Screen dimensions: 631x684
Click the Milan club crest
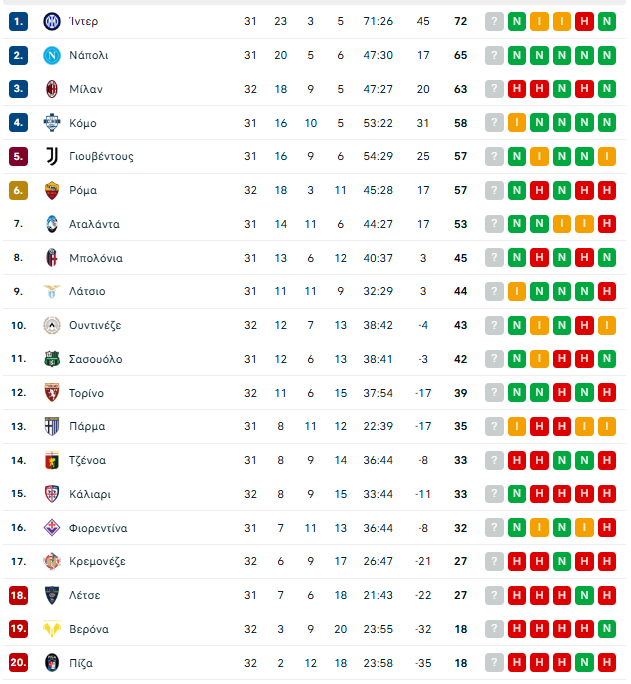pyautogui.click(x=52, y=89)
